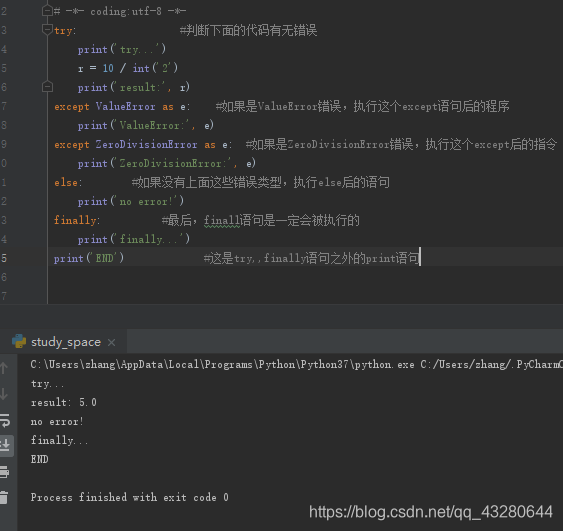Clear console with the trash icon
This screenshot has width=563, height=531.
(4, 498)
